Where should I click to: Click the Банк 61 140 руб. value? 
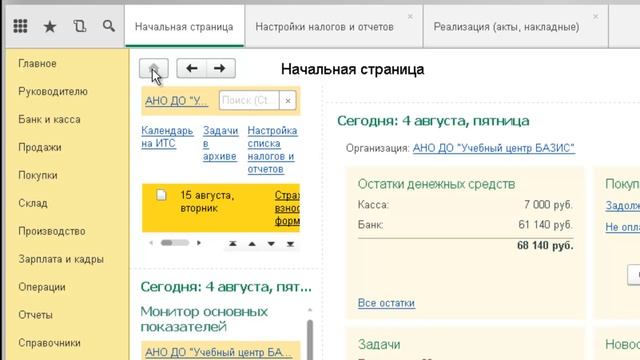[545, 225]
